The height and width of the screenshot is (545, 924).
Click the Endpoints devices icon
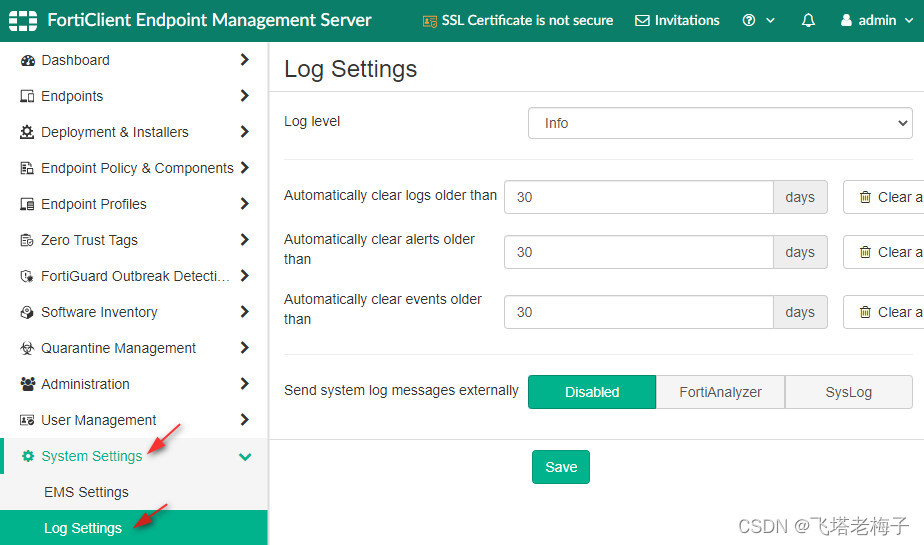pos(27,96)
